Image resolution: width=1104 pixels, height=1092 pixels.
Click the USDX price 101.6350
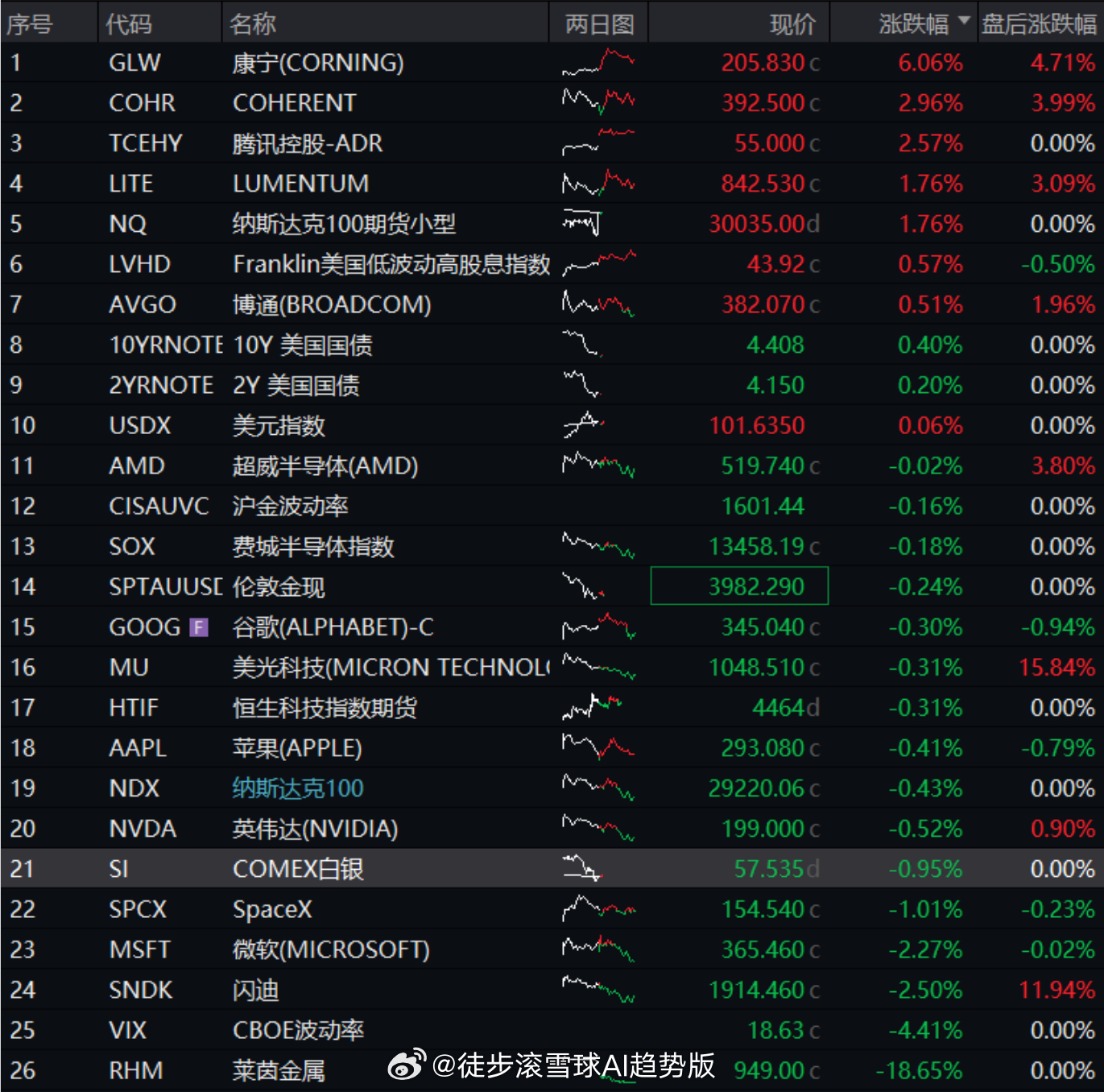[757, 426]
